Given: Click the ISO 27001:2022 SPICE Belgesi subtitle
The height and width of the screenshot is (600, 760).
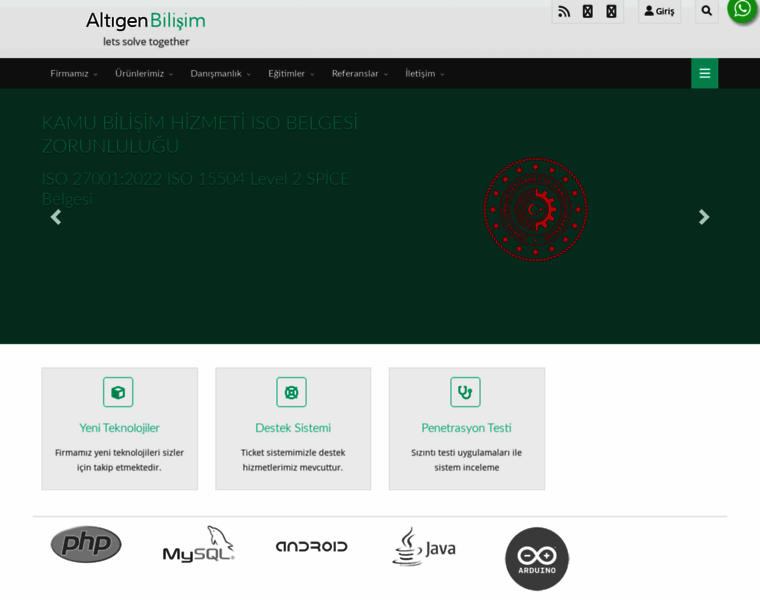Looking at the screenshot, I should pos(195,189).
